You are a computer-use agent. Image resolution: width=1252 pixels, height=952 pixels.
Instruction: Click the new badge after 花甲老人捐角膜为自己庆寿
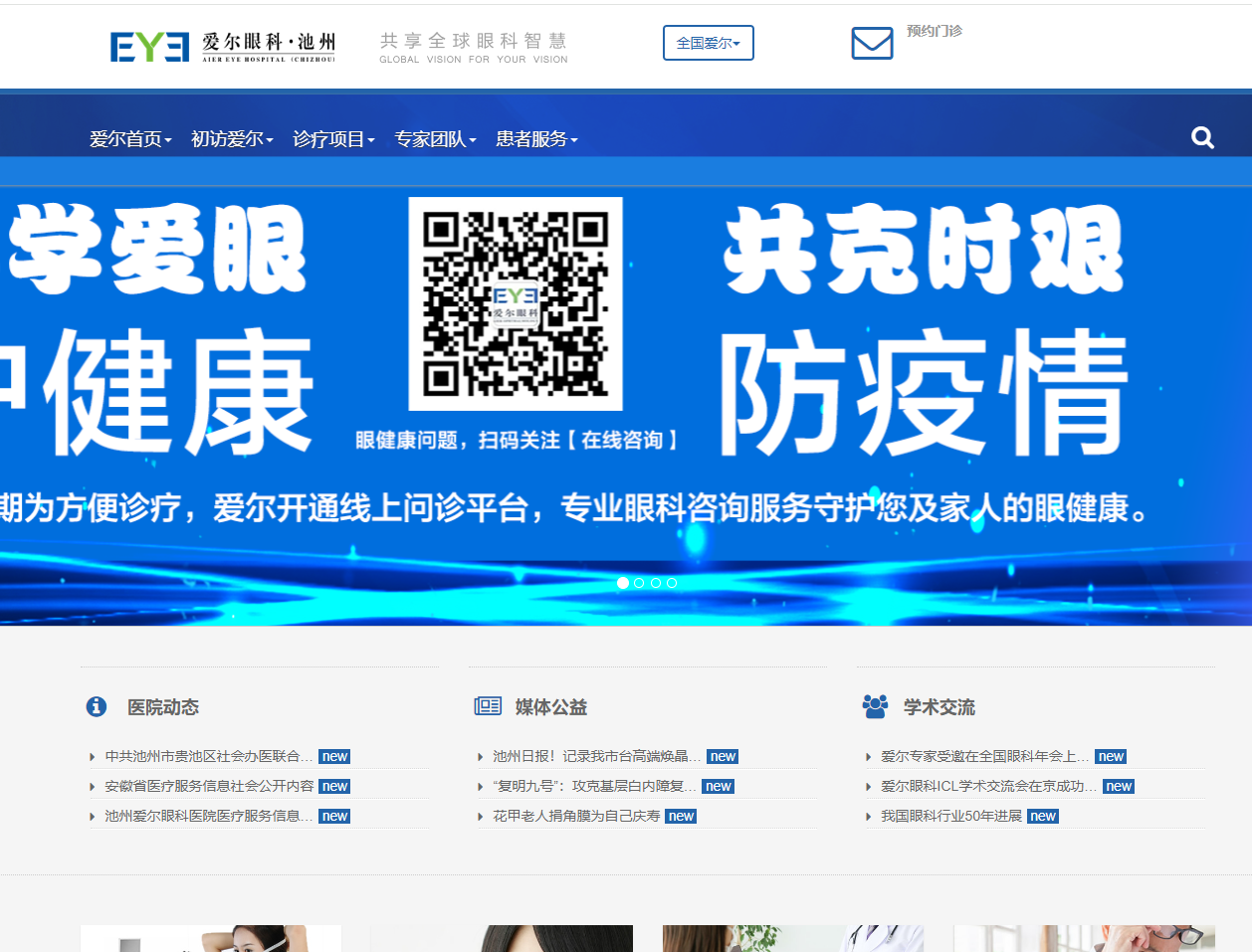tap(681, 816)
